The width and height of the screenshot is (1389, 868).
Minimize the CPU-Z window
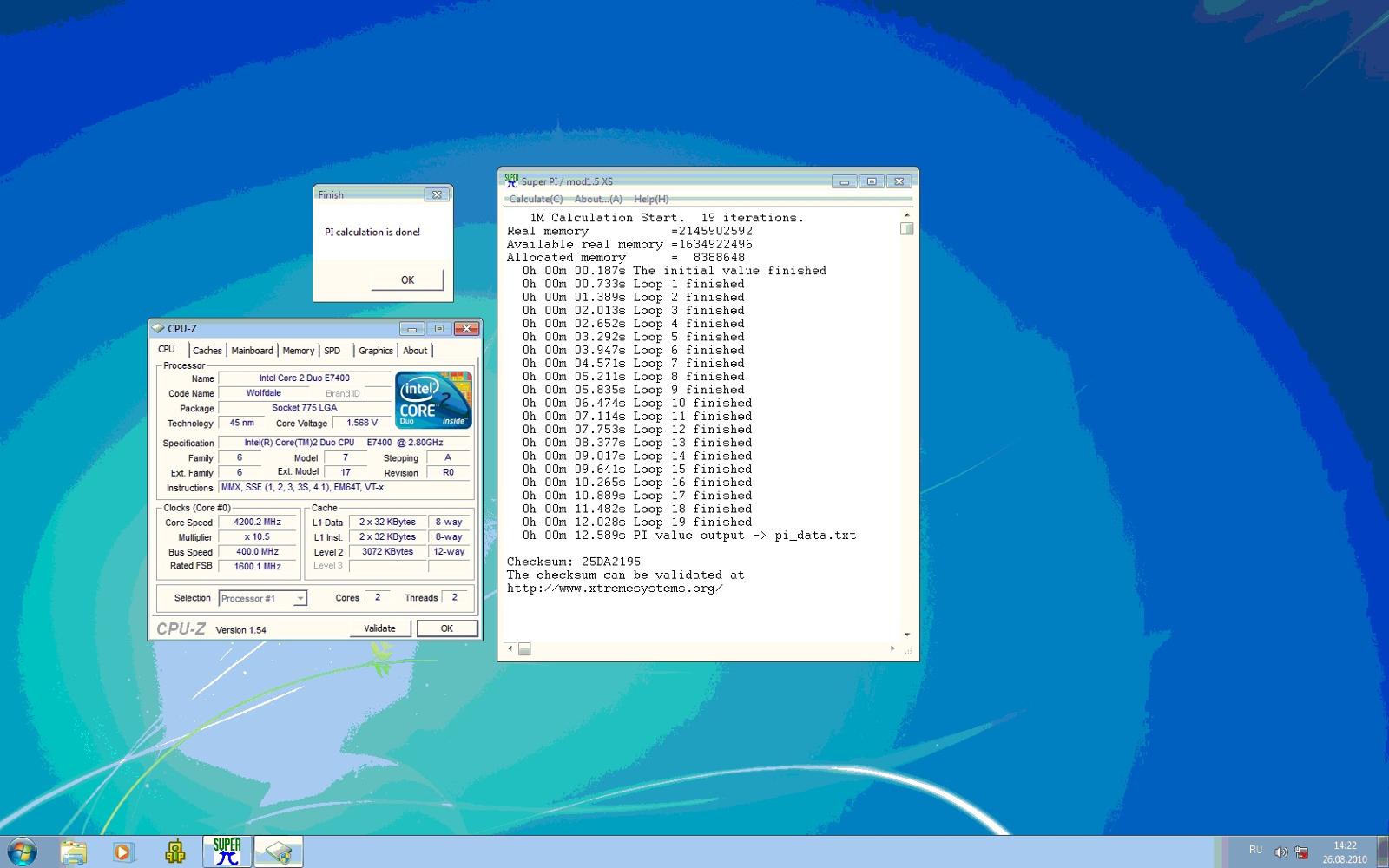point(411,328)
